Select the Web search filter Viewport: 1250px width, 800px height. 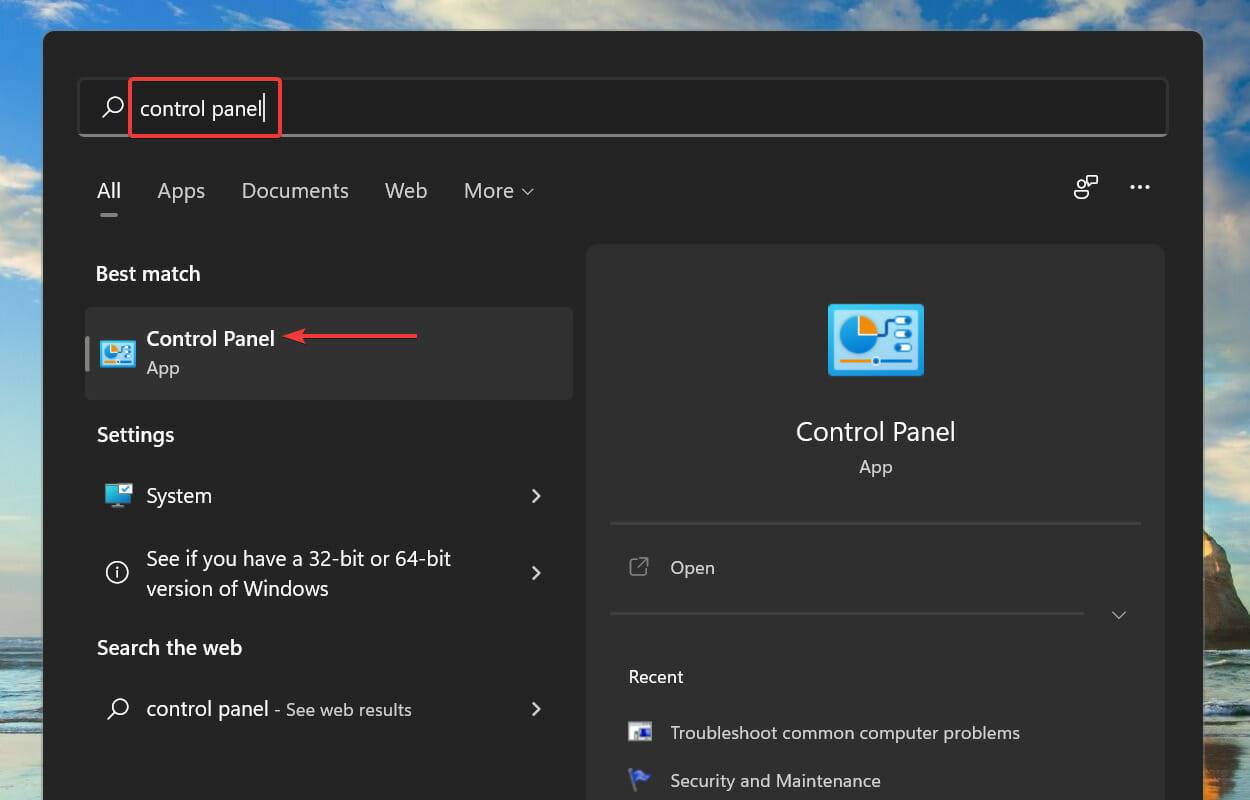406,191
